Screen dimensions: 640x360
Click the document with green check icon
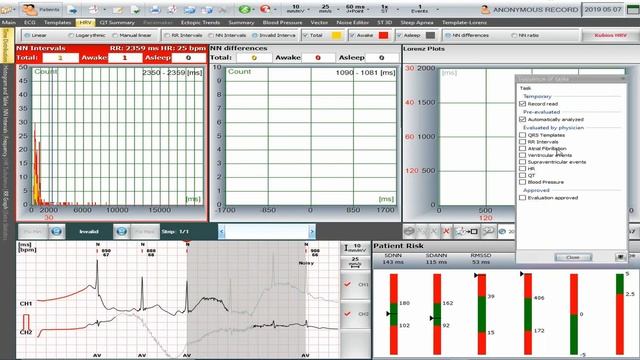click(x=136, y=9)
